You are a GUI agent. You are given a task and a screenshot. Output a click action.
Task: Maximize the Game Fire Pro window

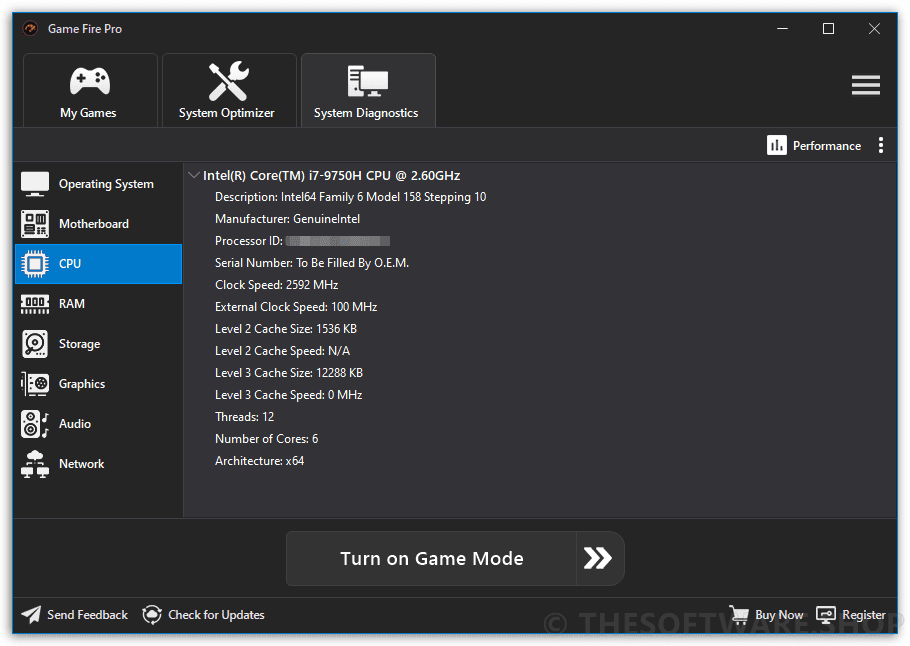pyautogui.click(x=828, y=28)
